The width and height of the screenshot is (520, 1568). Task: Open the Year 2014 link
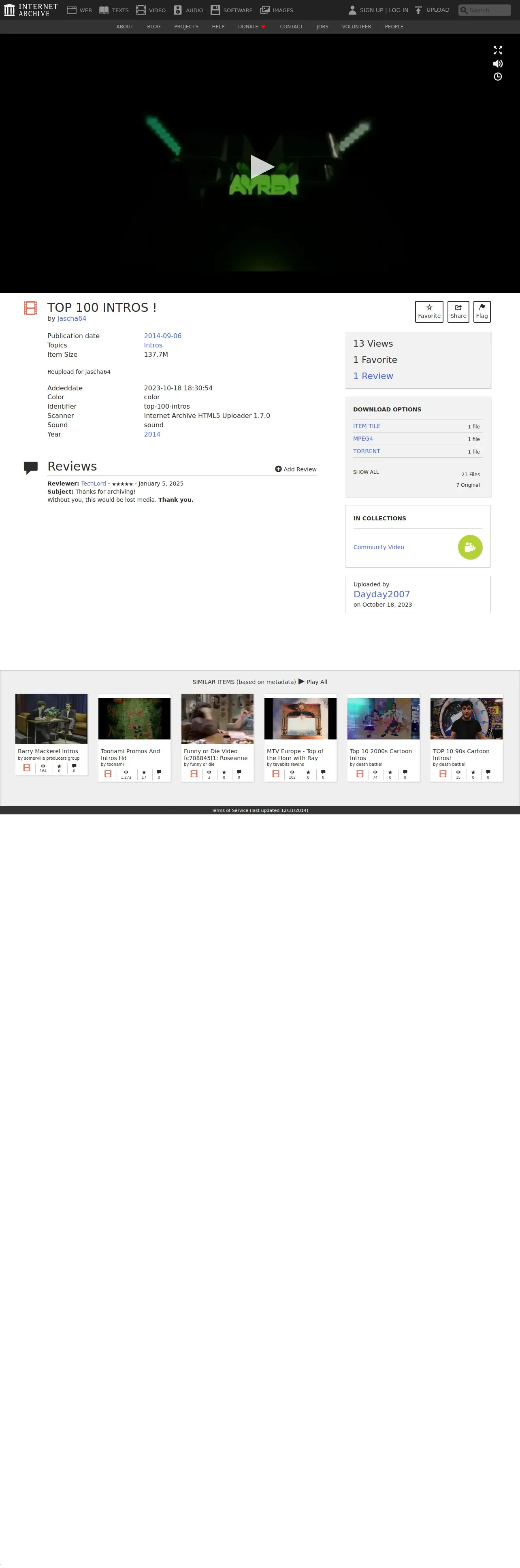click(152, 435)
